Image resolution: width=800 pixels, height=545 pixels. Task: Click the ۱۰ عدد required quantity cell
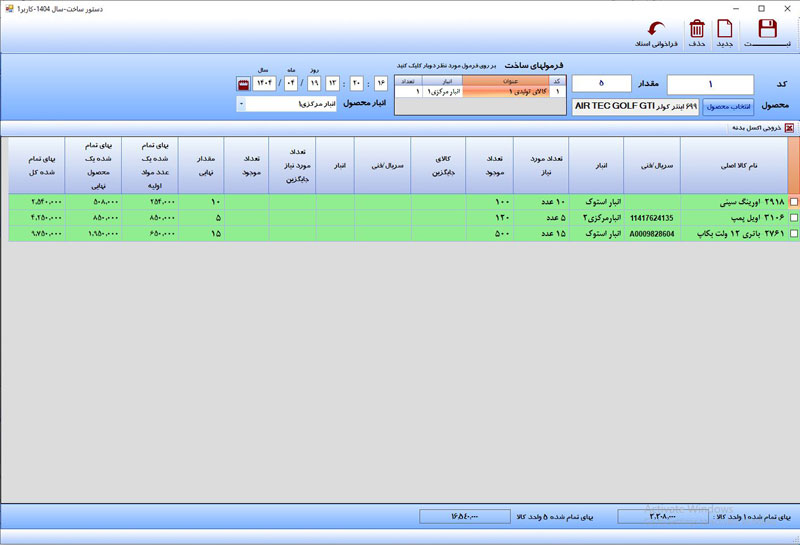541,202
